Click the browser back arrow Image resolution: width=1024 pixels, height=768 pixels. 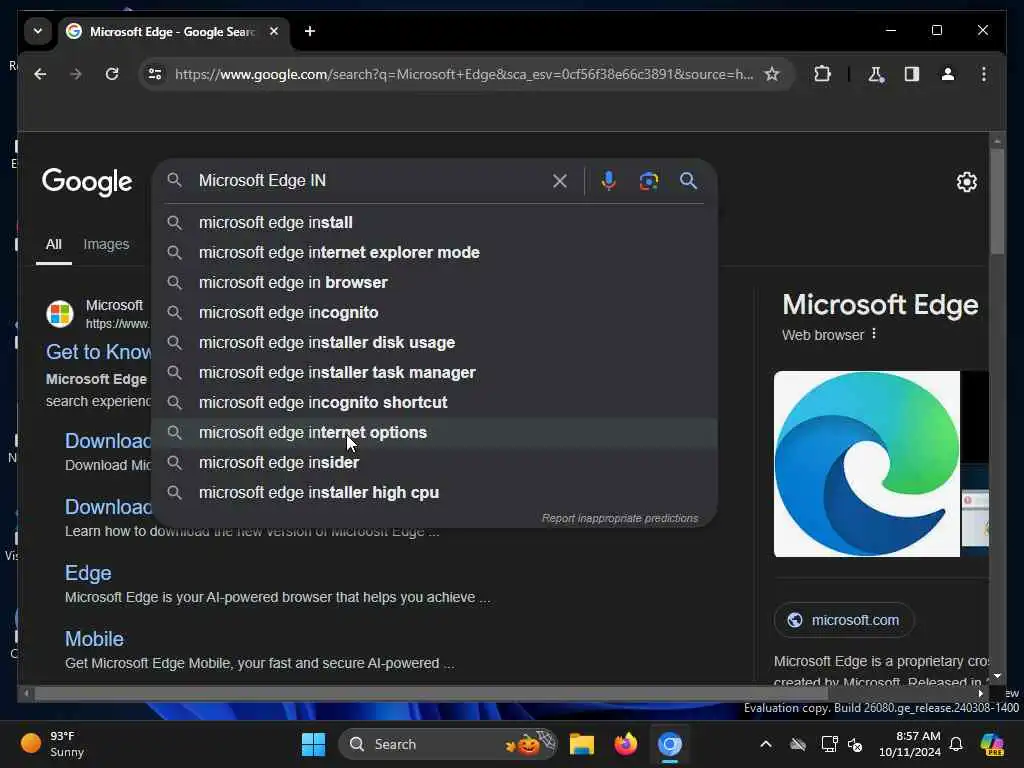(x=40, y=74)
